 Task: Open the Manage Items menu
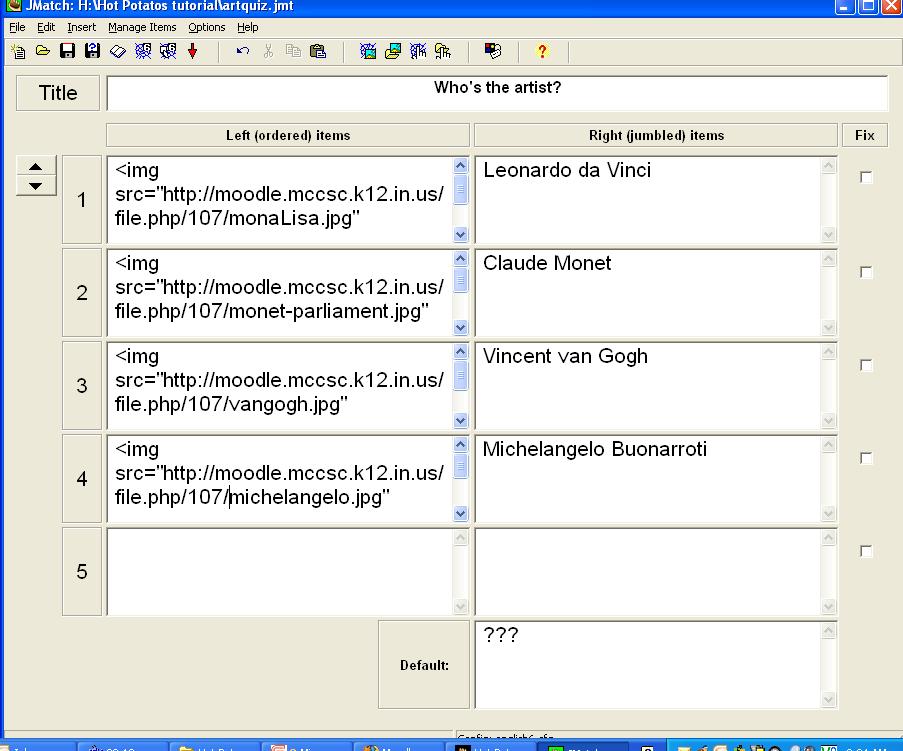[x=142, y=27]
